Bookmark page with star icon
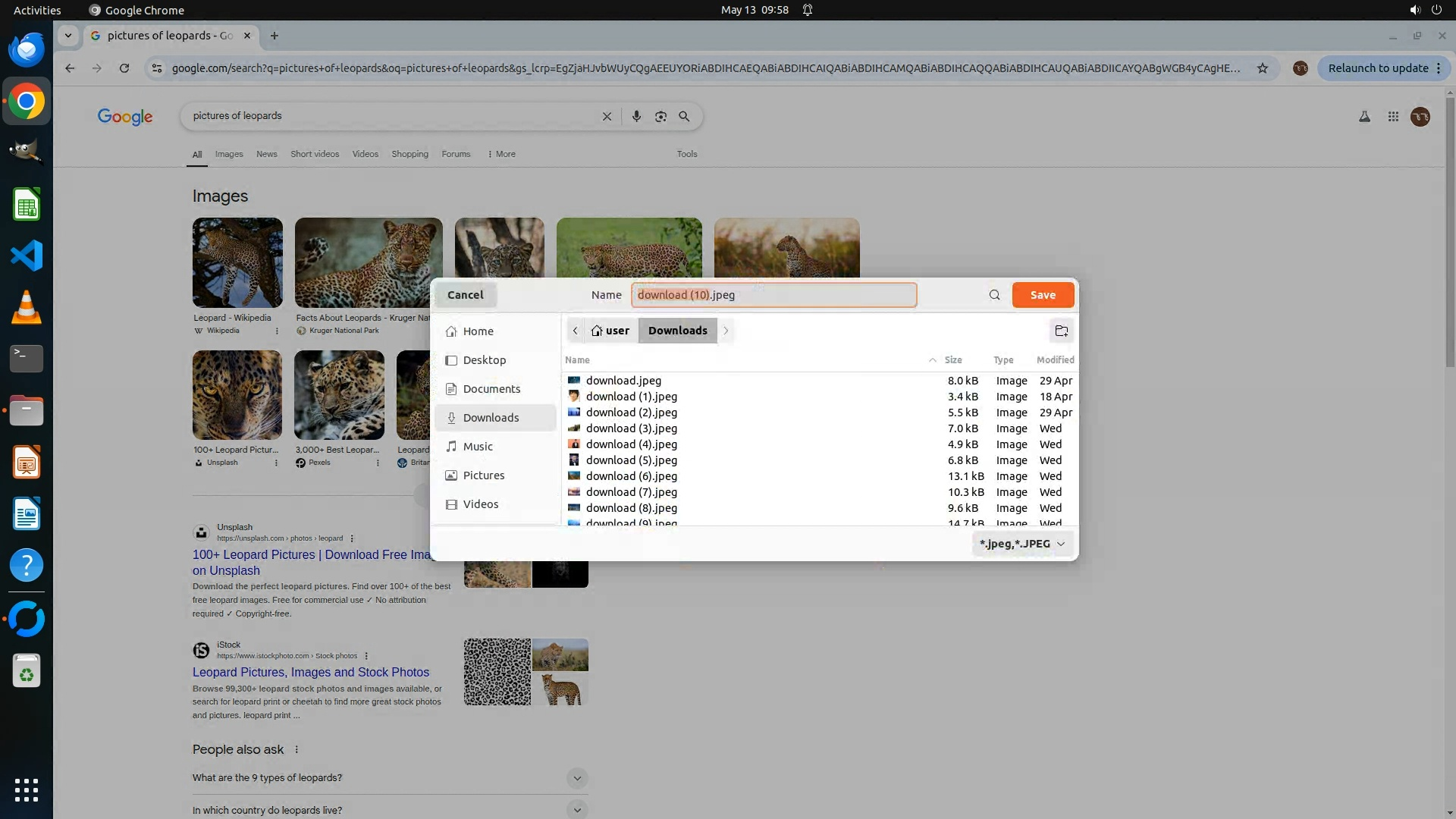The width and height of the screenshot is (1456, 819). coord(1263,68)
